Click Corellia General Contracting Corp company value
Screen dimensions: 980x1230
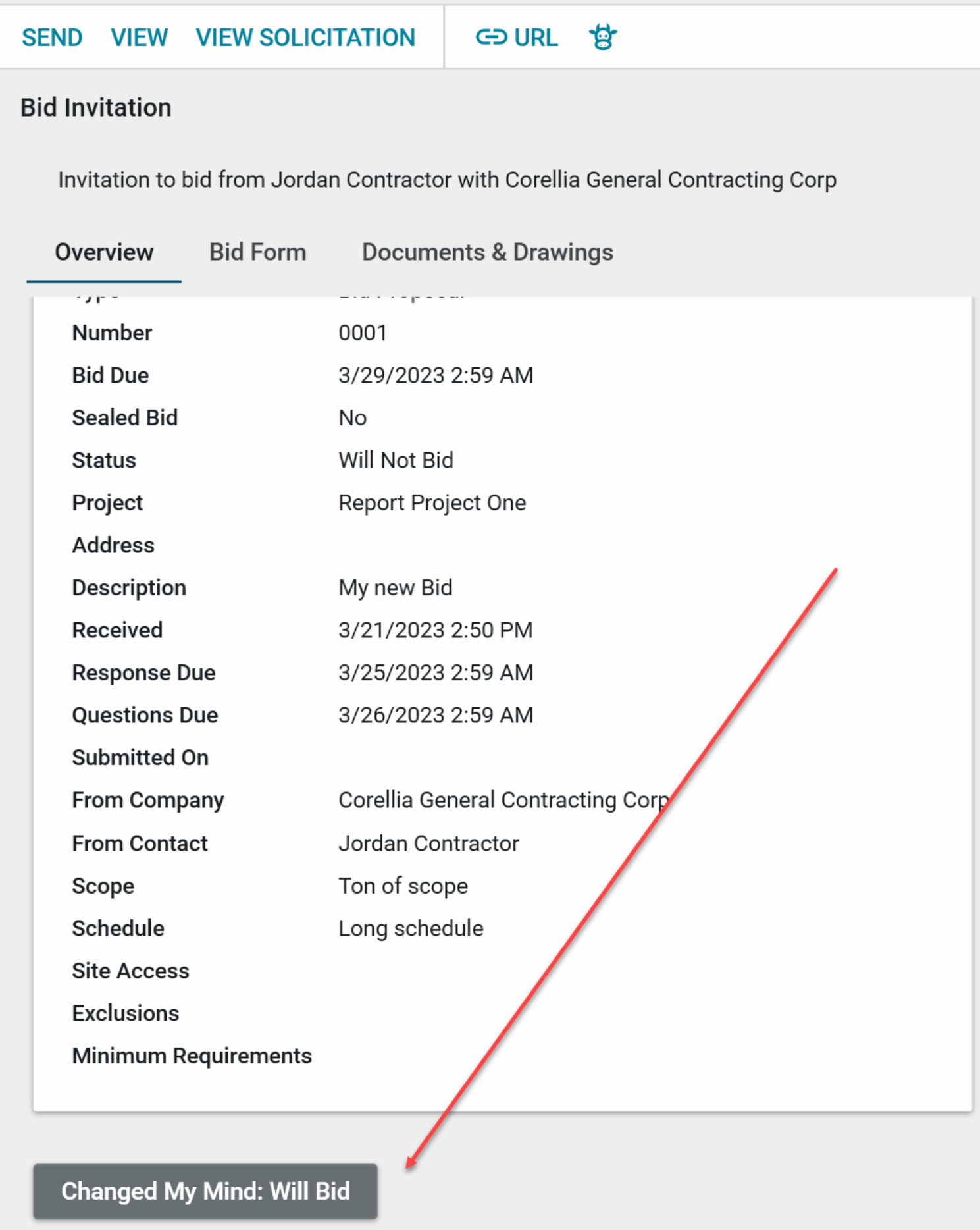(503, 801)
